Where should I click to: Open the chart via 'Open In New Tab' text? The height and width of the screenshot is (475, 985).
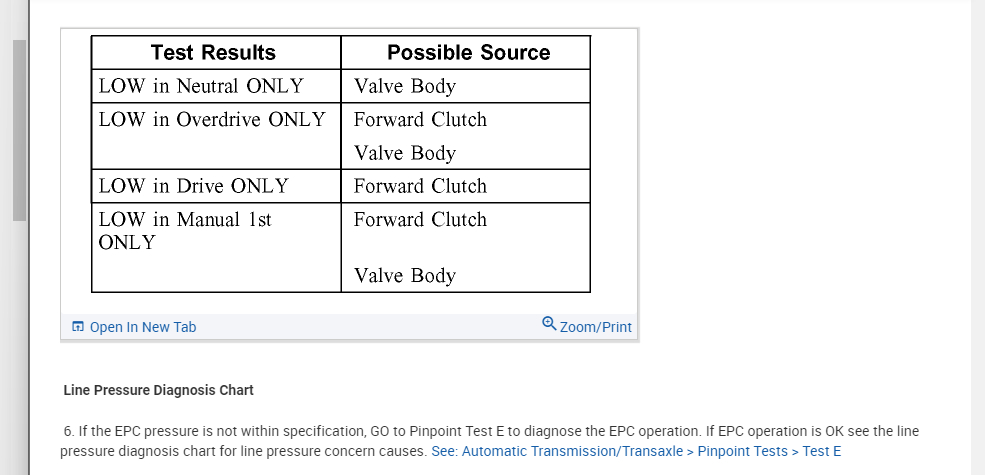142,327
